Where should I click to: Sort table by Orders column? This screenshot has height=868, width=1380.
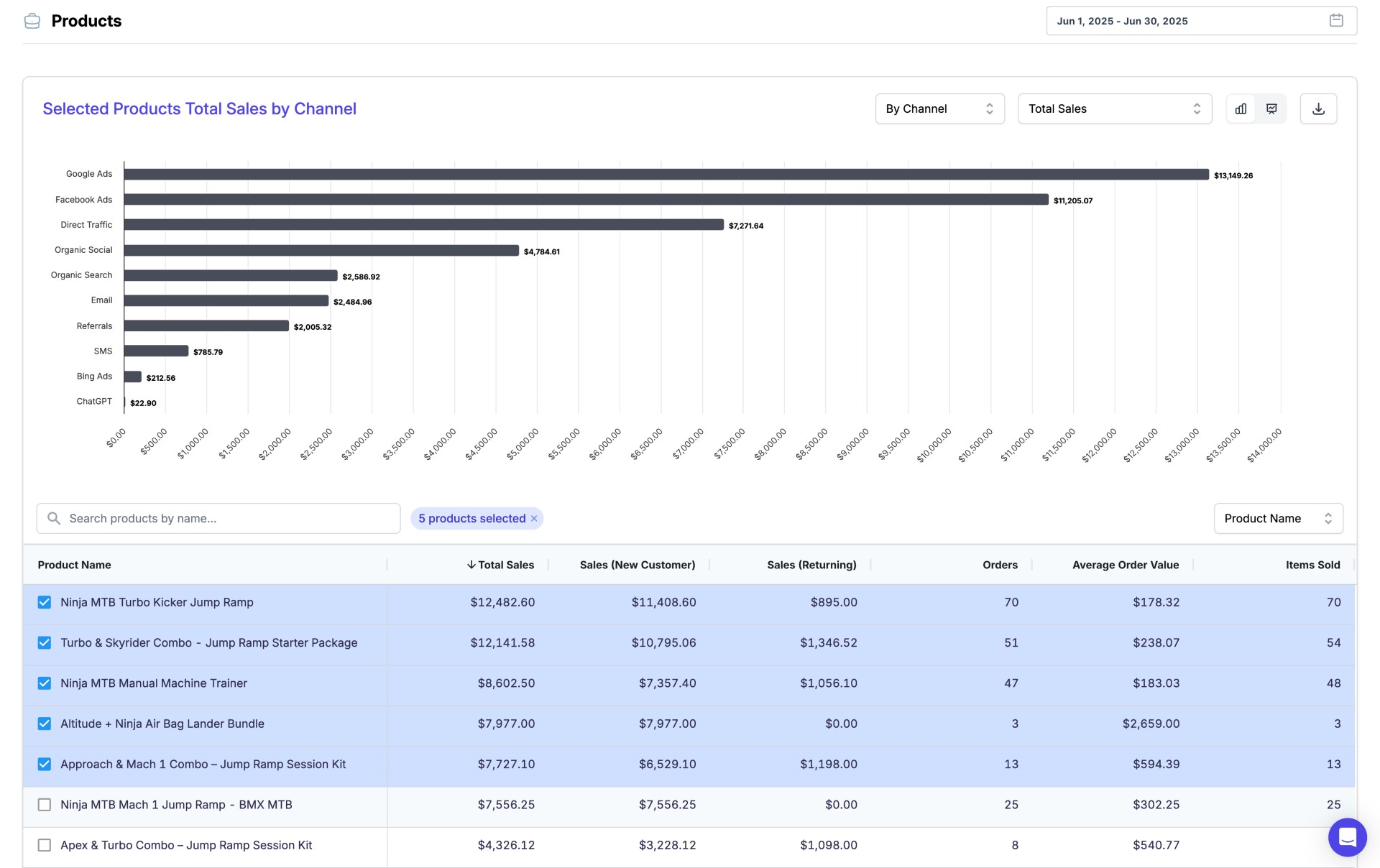[x=1000, y=565]
